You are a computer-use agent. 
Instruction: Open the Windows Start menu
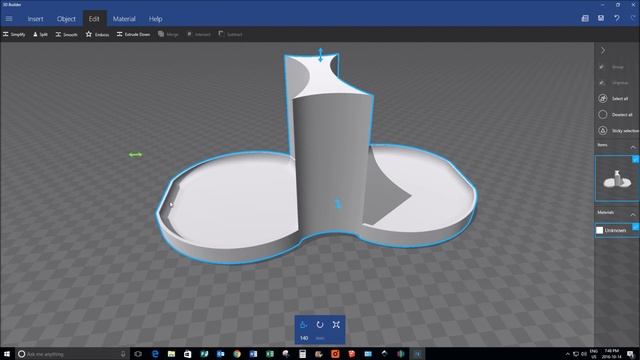point(7,354)
